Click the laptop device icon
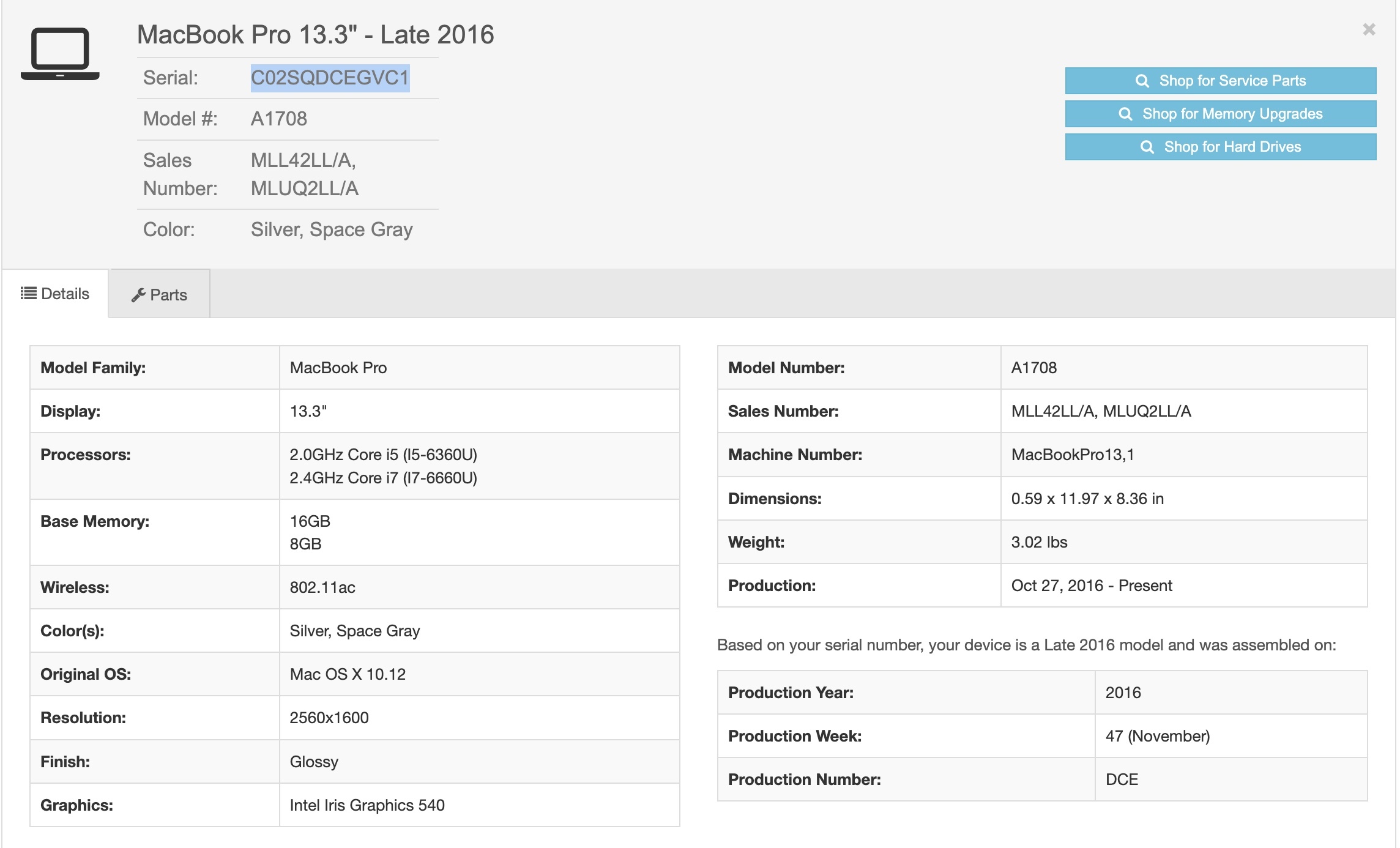 [x=60, y=54]
